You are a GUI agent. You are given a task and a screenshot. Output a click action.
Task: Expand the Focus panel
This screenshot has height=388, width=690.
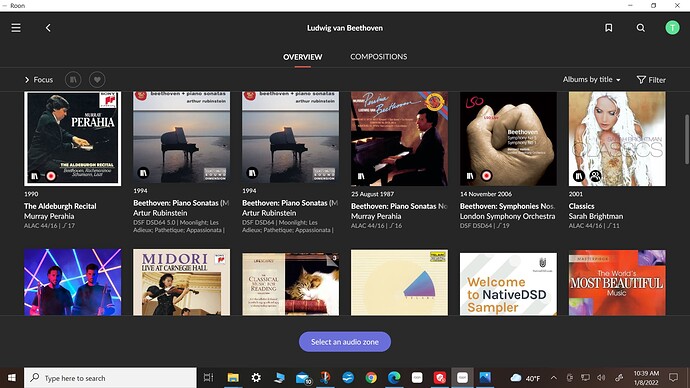click(39, 80)
